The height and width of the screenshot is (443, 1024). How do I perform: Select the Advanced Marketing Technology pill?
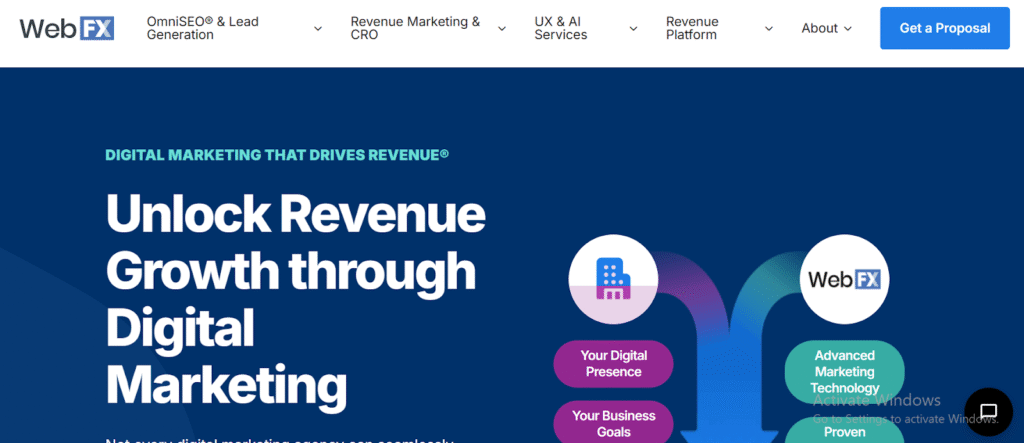(x=844, y=371)
